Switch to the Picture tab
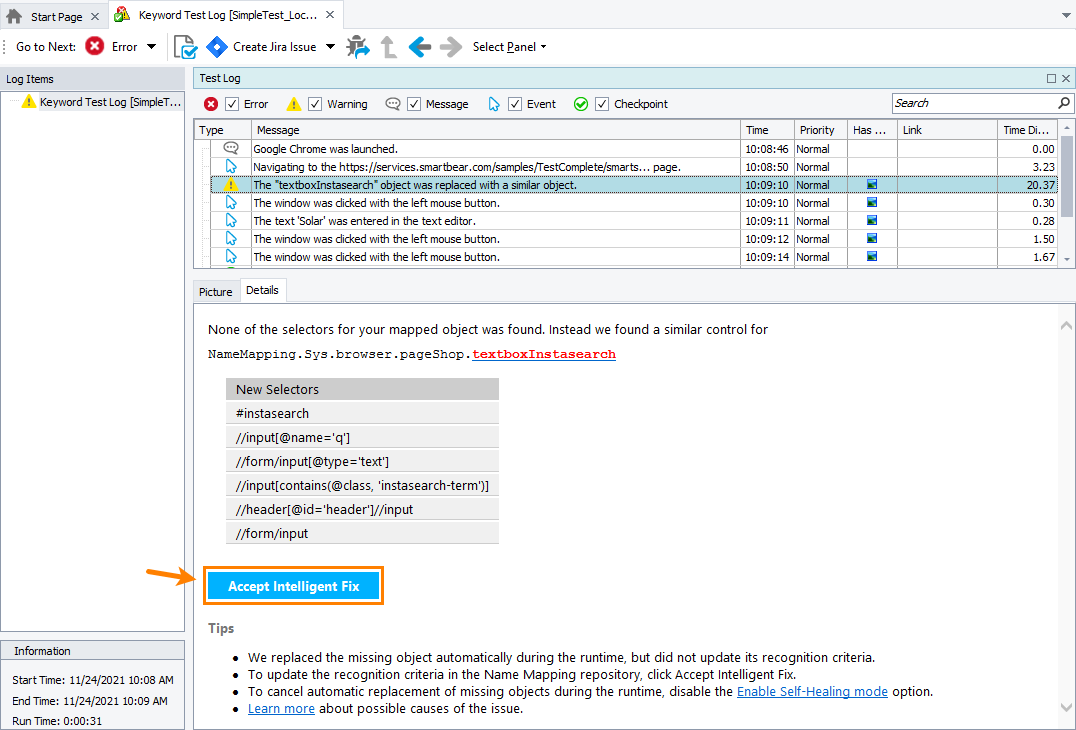This screenshot has height=730, width=1076. point(215,291)
